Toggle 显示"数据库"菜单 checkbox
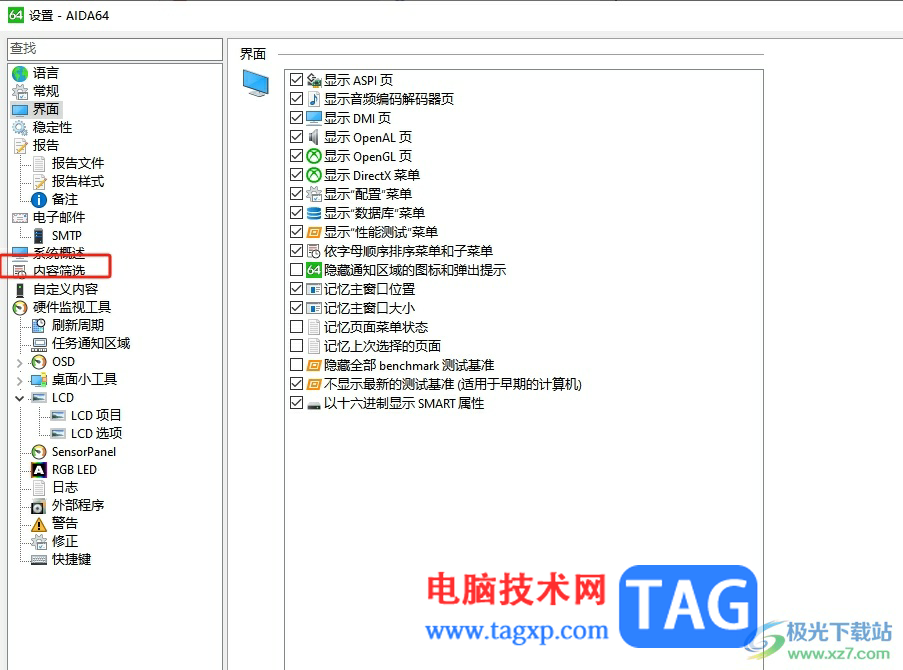The image size is (903, 670). 297,213
